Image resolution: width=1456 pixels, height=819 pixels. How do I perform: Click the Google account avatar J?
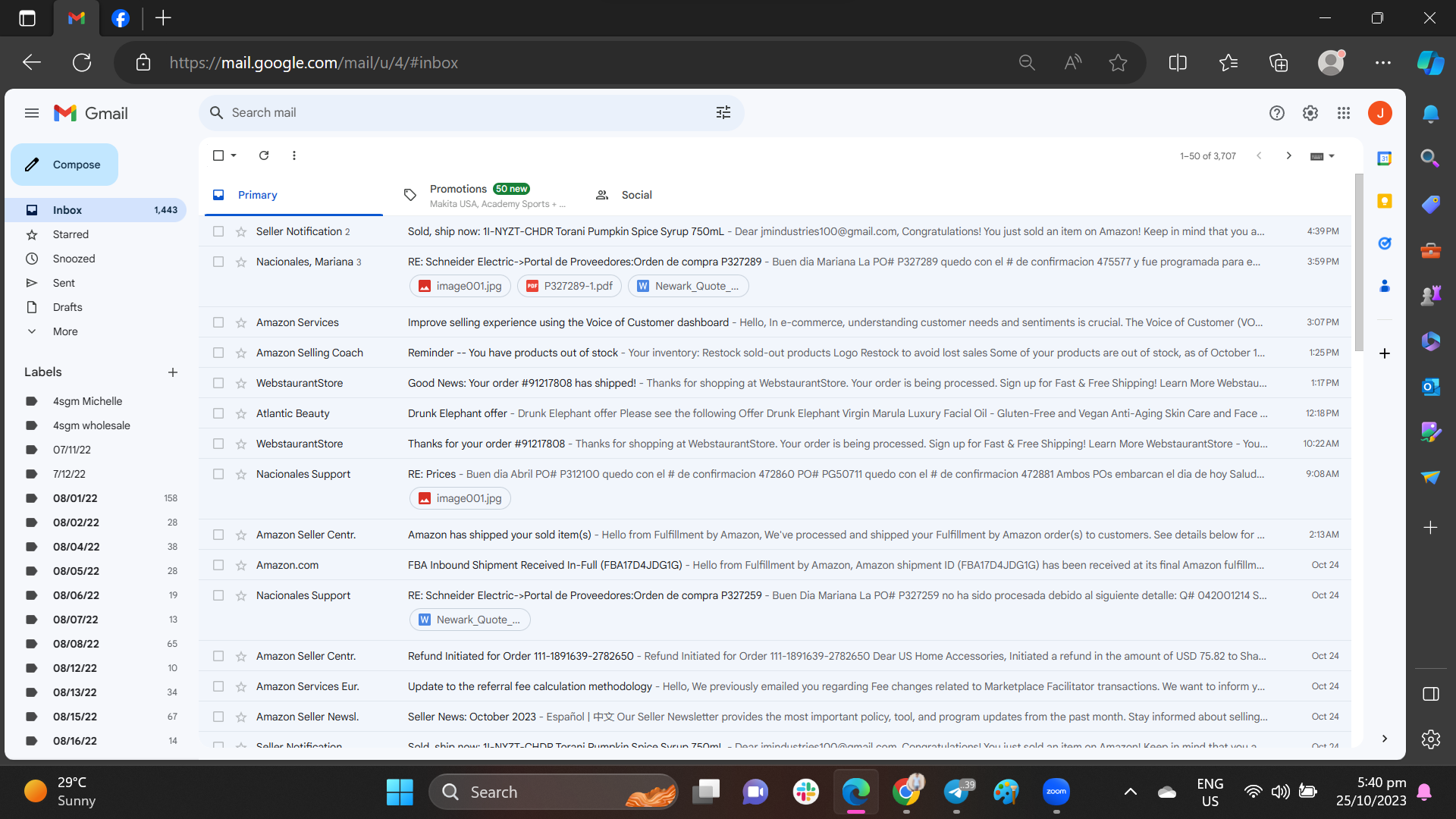(1379, 113)
